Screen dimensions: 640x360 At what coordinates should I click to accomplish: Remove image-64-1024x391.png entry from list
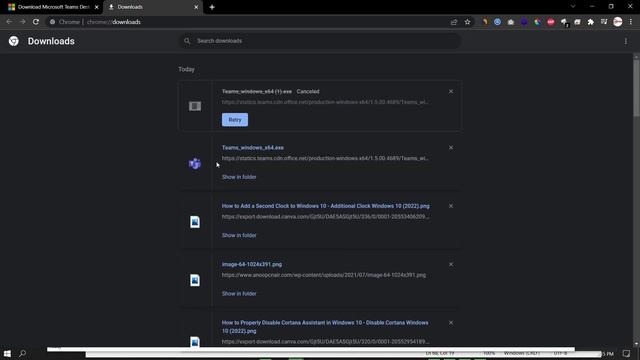pos(451,264)
